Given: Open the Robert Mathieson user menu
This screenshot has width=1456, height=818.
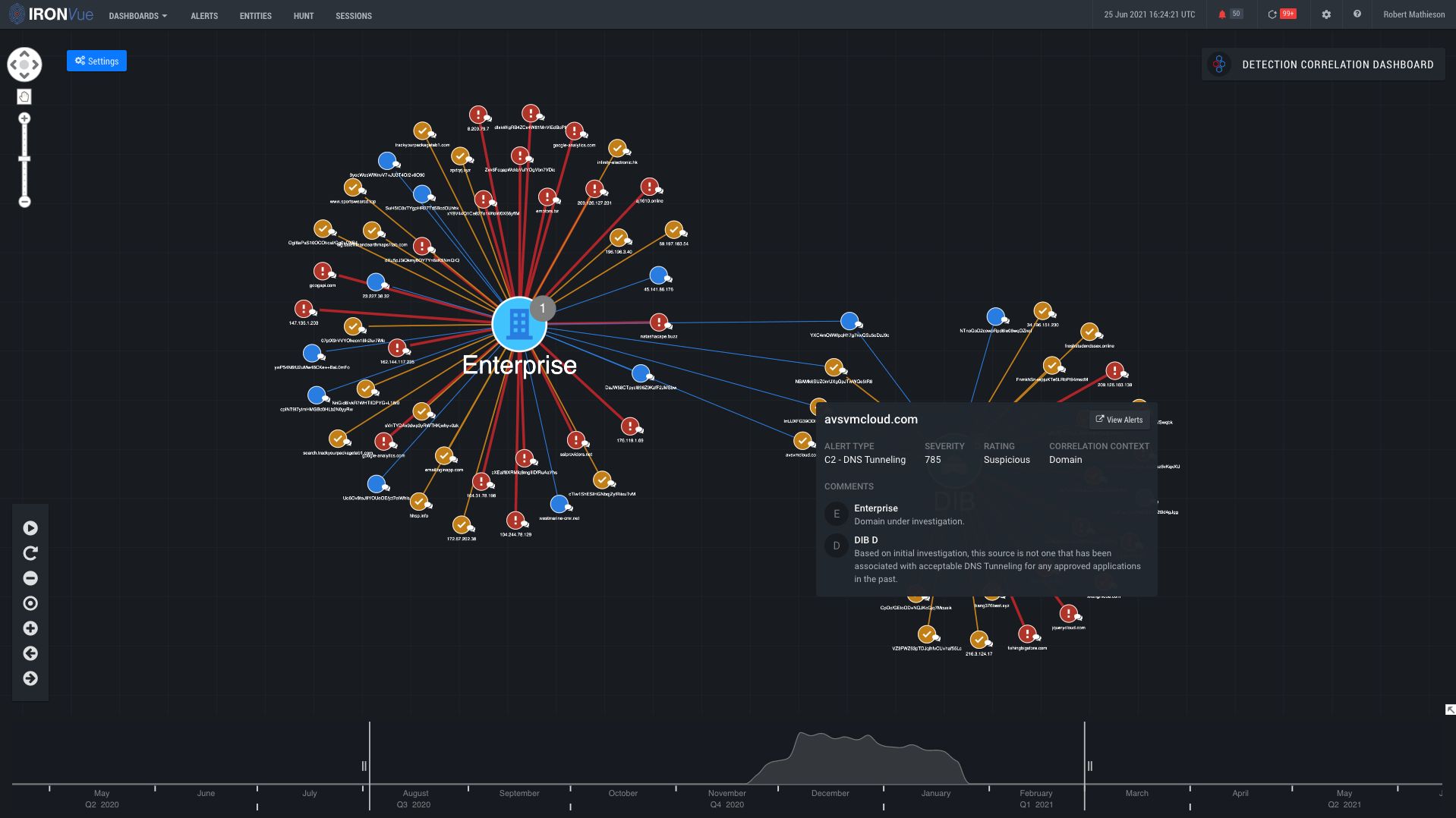Looking at the screenshot, I should pos(1413,14).
